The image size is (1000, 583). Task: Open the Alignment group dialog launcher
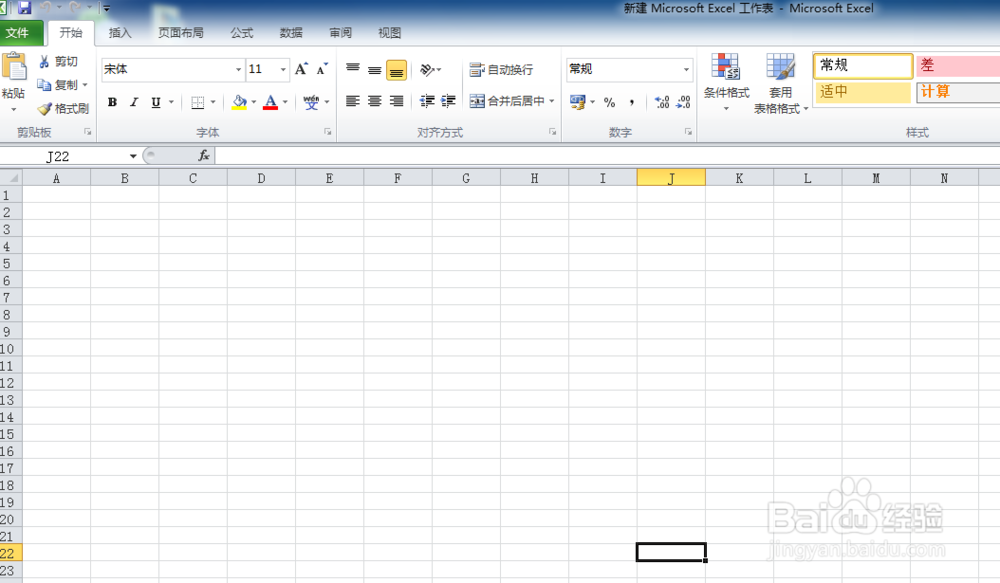tap(552, 132)
